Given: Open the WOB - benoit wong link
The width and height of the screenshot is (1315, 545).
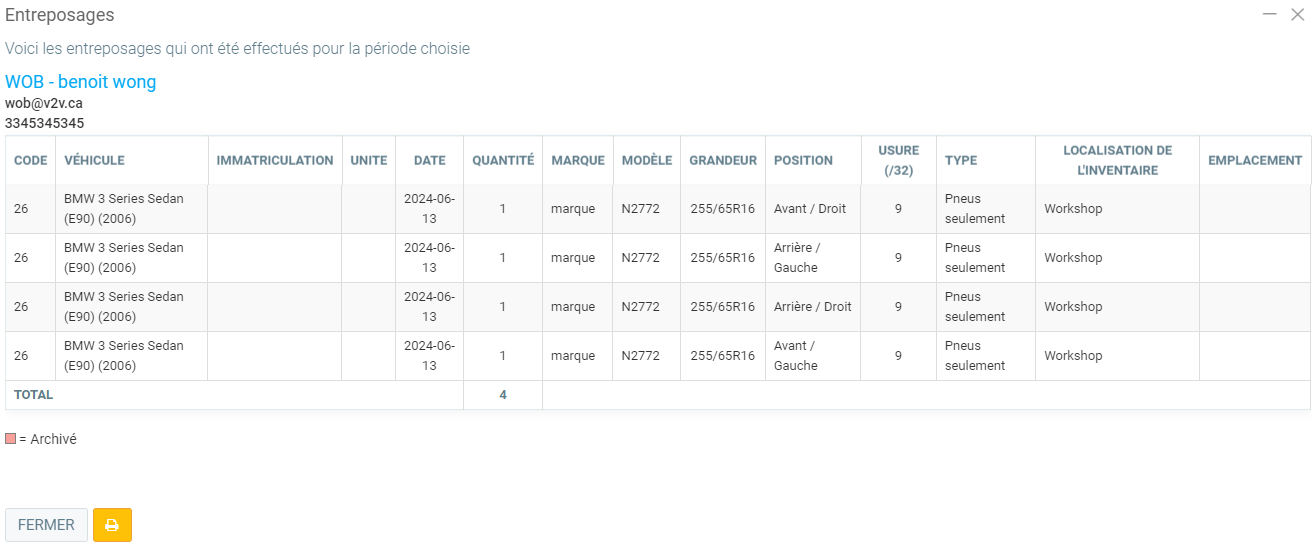Looking at the screenshot, I should [81, 82].
